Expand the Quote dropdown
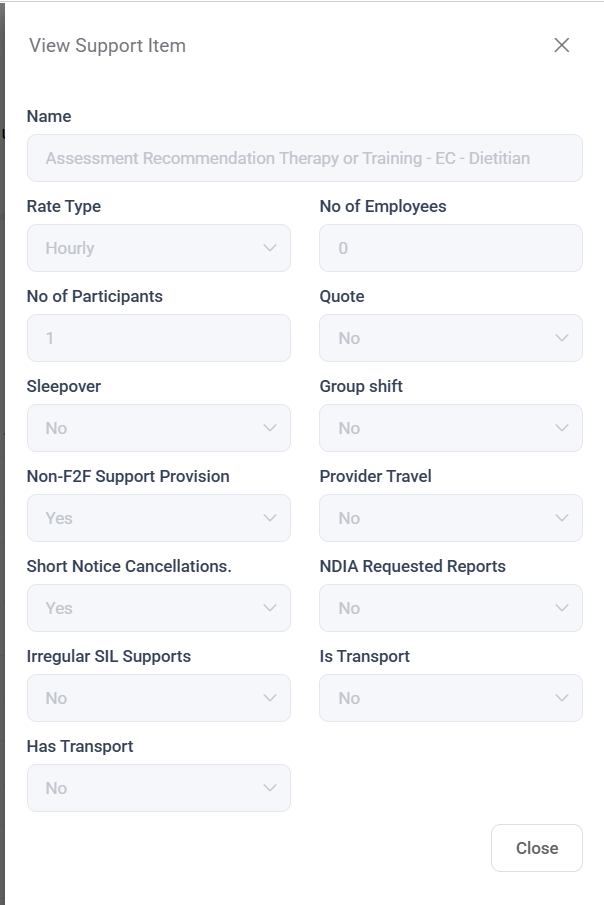Screen dimensions: 604x905 click(450, 338)
